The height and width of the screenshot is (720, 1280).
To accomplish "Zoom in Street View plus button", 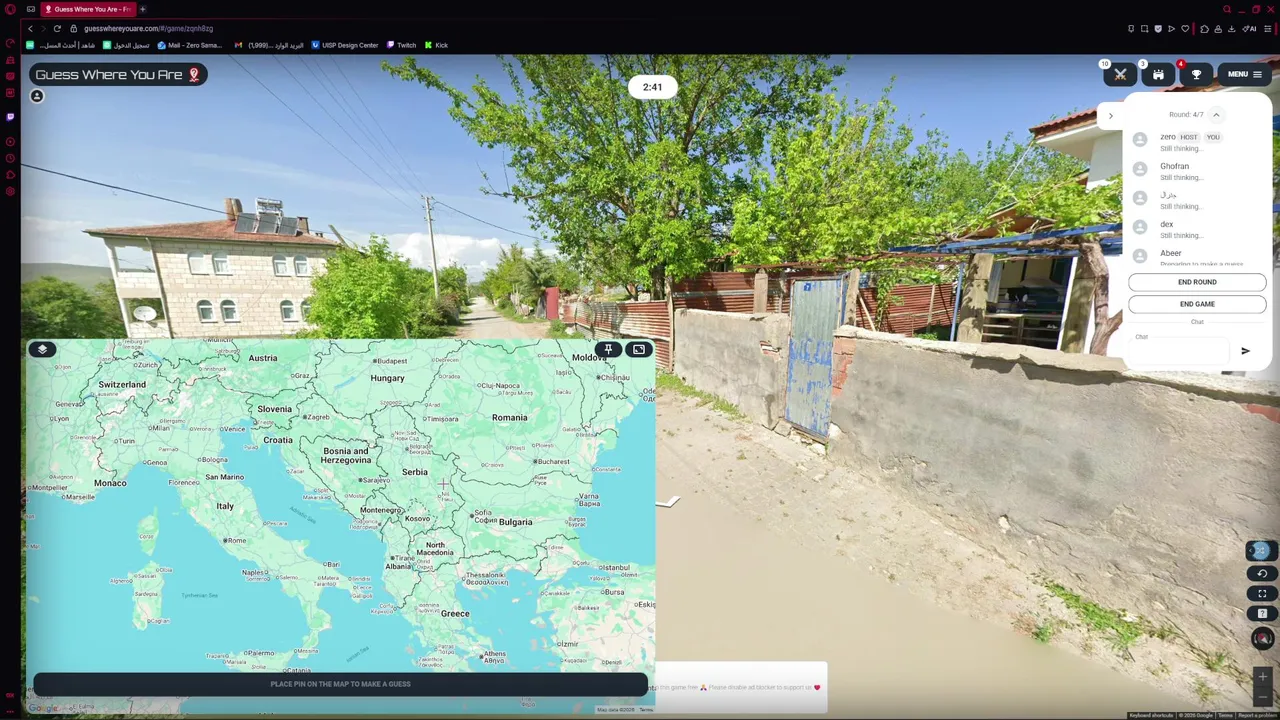I will pyautogui.click(x=1262, y=677).
